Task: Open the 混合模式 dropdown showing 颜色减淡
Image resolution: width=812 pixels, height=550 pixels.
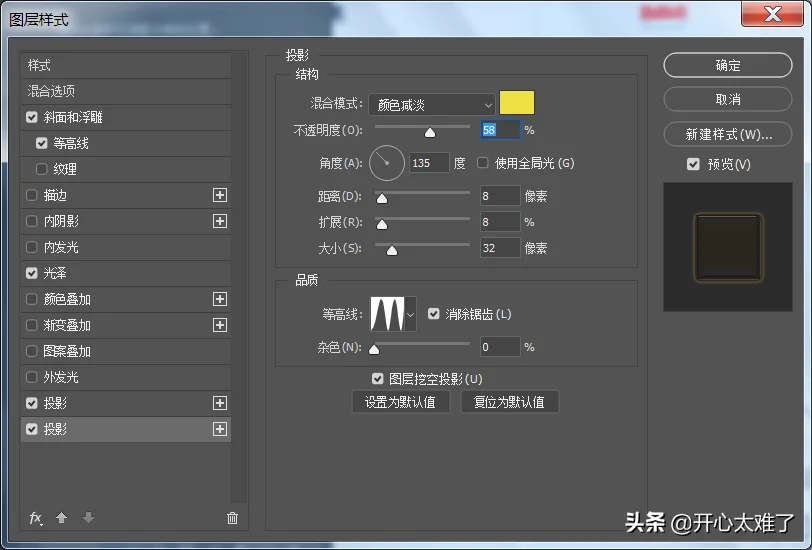Action: tap(431, 105)
